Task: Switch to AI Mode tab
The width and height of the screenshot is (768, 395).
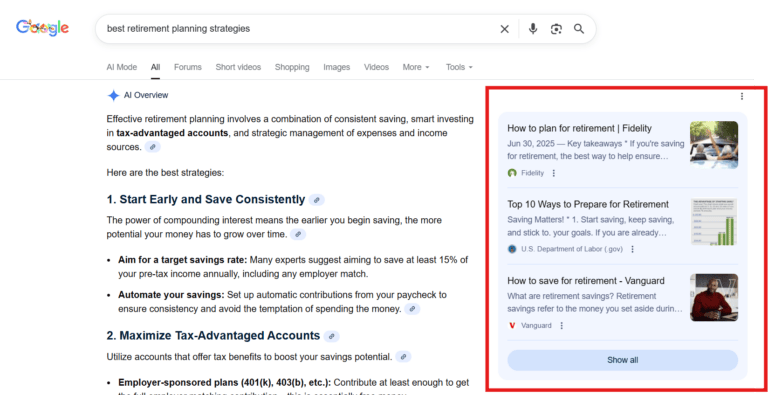Action: [x=122, y=67]
